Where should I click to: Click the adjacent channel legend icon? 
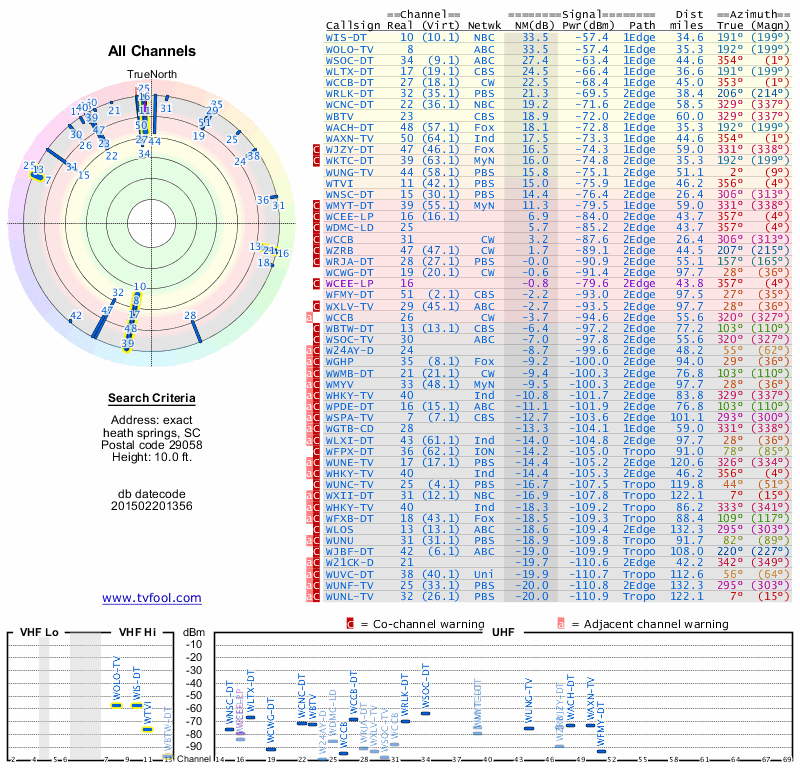click(561, 624)
